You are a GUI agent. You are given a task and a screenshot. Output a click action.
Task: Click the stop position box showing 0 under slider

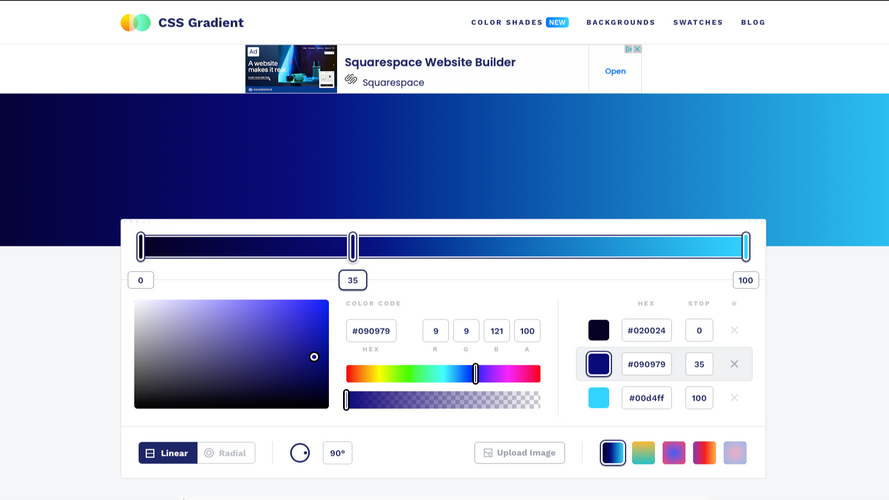[x=141, y=280]
